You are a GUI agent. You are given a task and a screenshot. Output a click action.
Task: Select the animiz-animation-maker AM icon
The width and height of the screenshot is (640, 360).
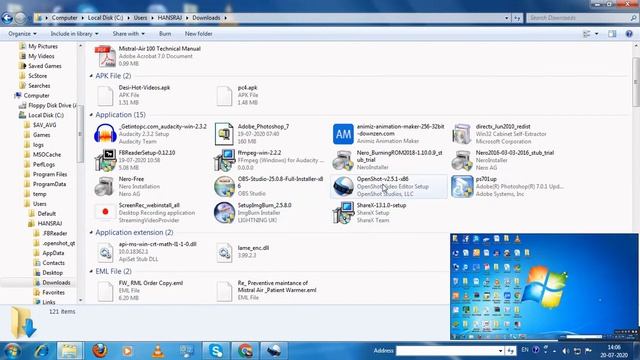tap(343, 134)
